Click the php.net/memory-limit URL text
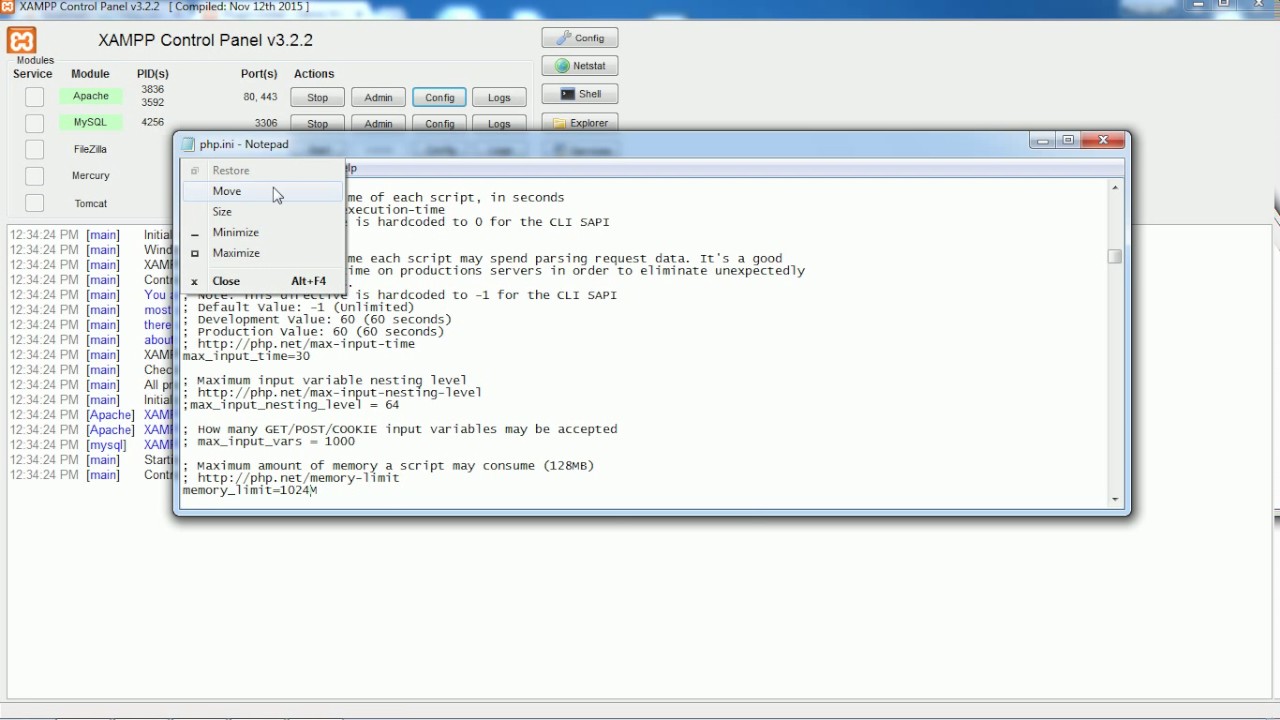 coord(299,478)
